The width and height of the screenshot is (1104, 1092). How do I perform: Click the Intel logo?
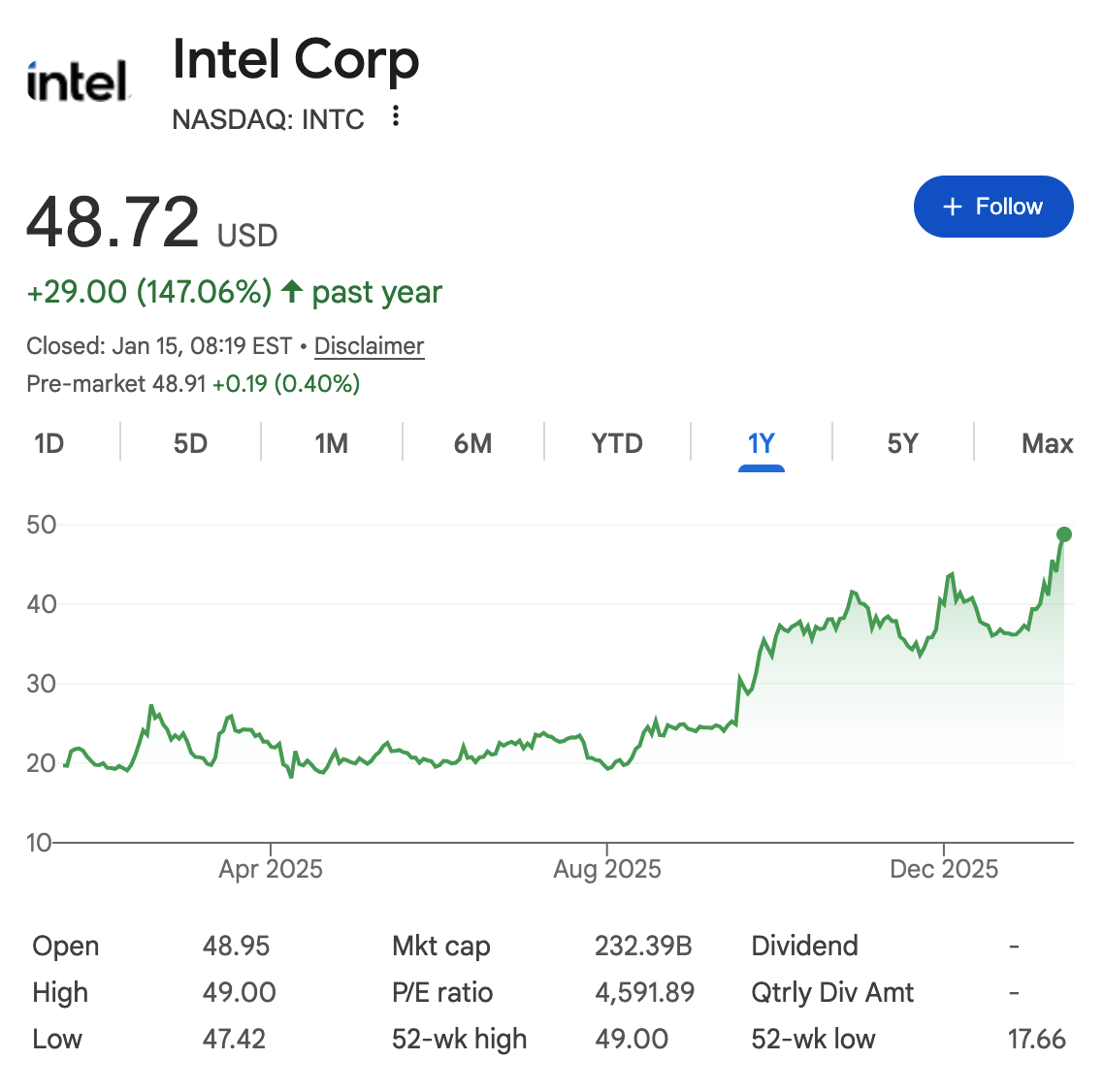click(x=78, y=81)
